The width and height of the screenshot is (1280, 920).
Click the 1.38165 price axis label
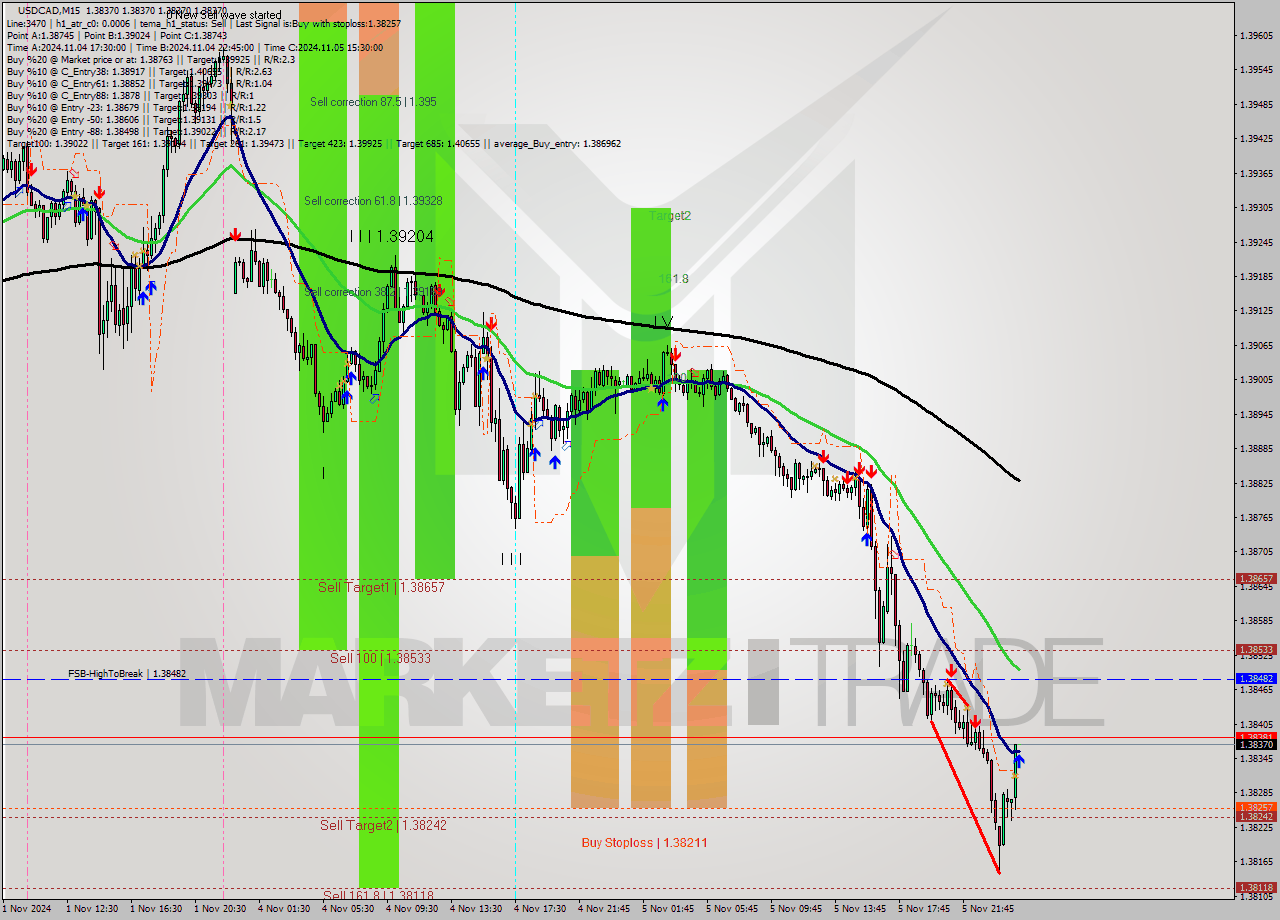click(1256, 861)
